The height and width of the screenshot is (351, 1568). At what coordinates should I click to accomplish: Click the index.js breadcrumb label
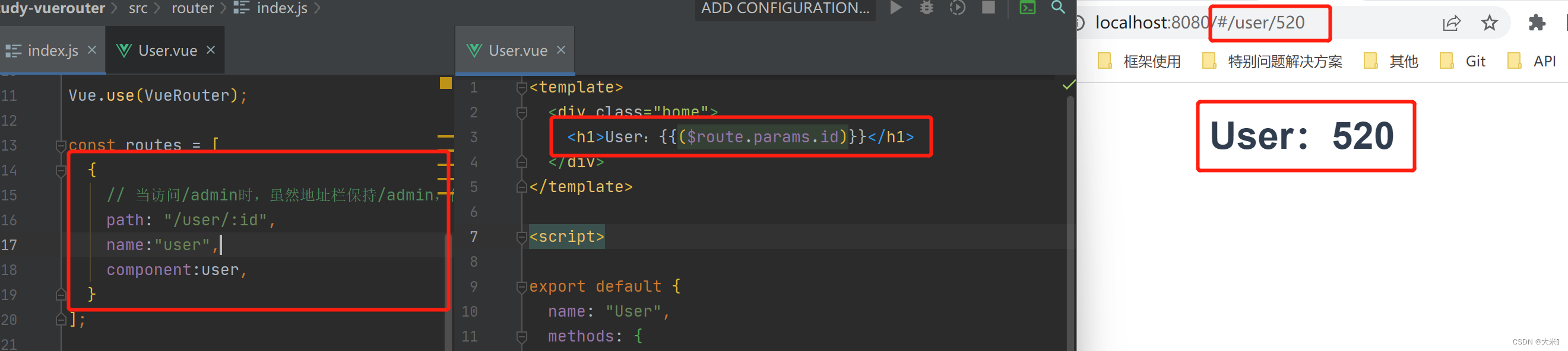[282, 8]
